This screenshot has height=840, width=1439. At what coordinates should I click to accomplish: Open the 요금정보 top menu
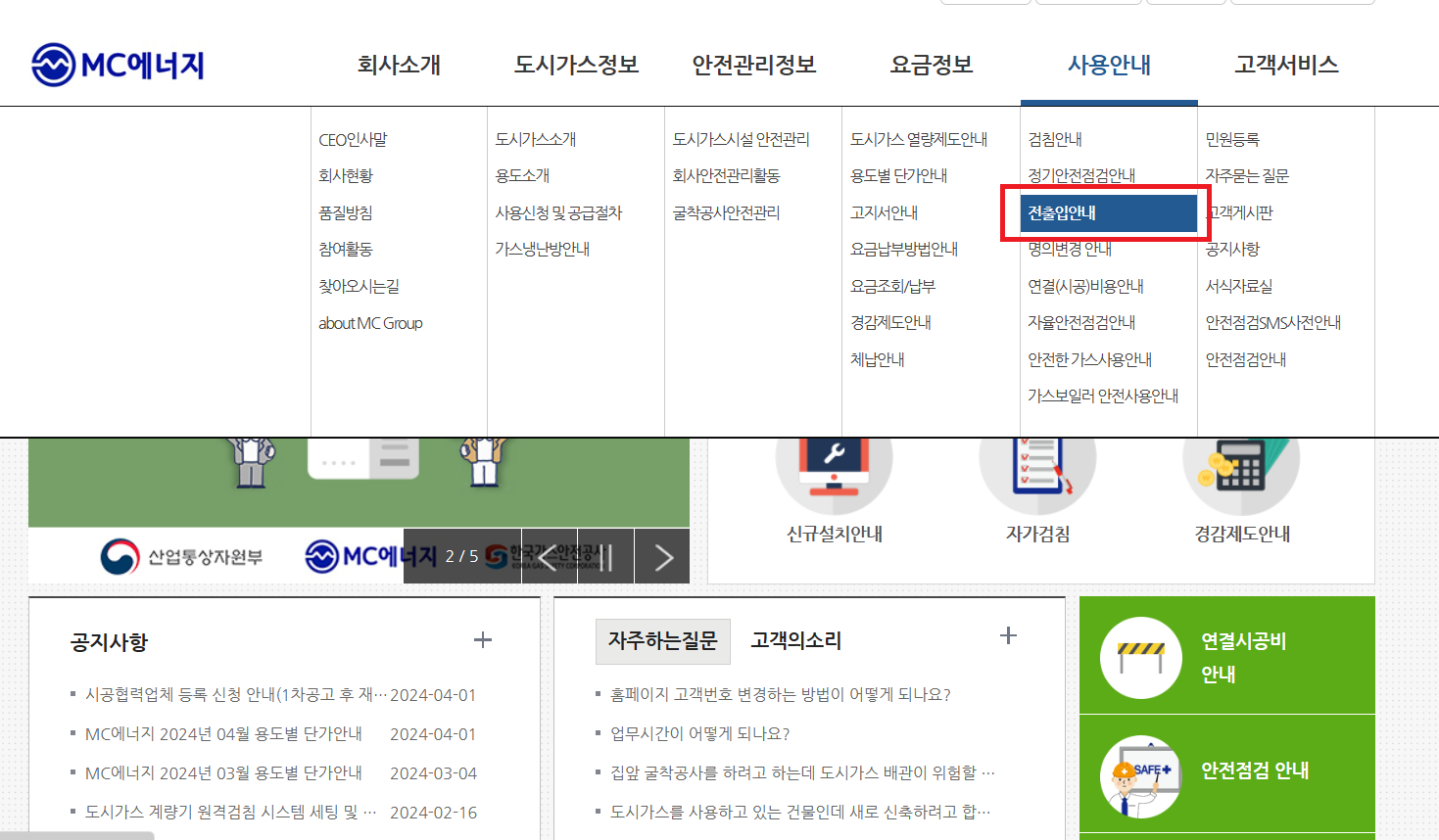[930, 65]
